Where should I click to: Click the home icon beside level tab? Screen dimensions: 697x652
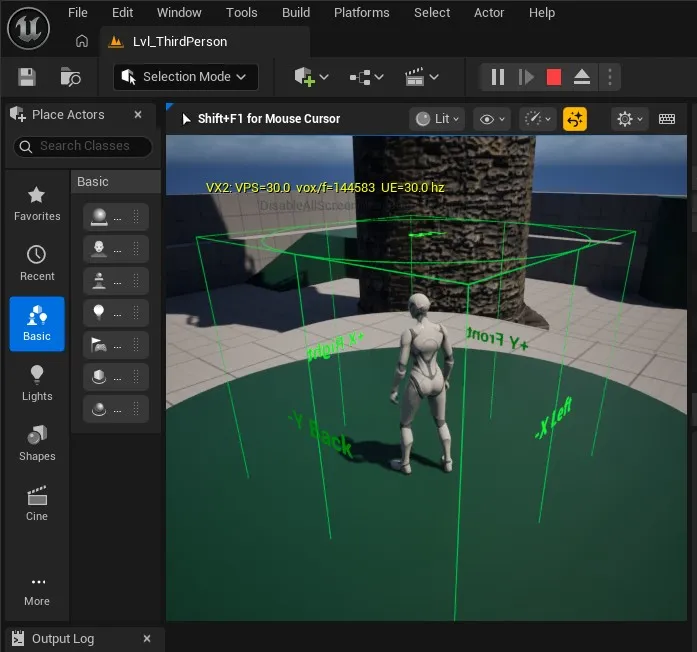[x=82, y=41]
